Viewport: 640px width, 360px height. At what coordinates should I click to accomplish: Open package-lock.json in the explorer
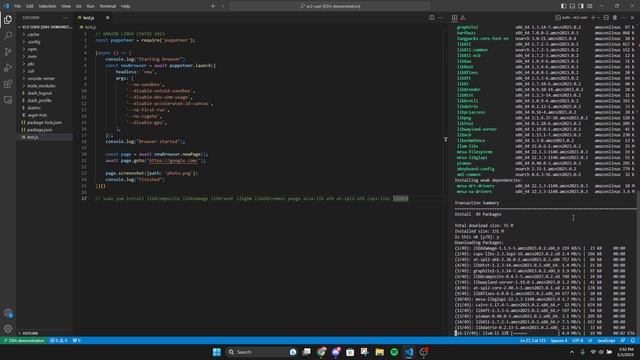click(x=45, y=122)
